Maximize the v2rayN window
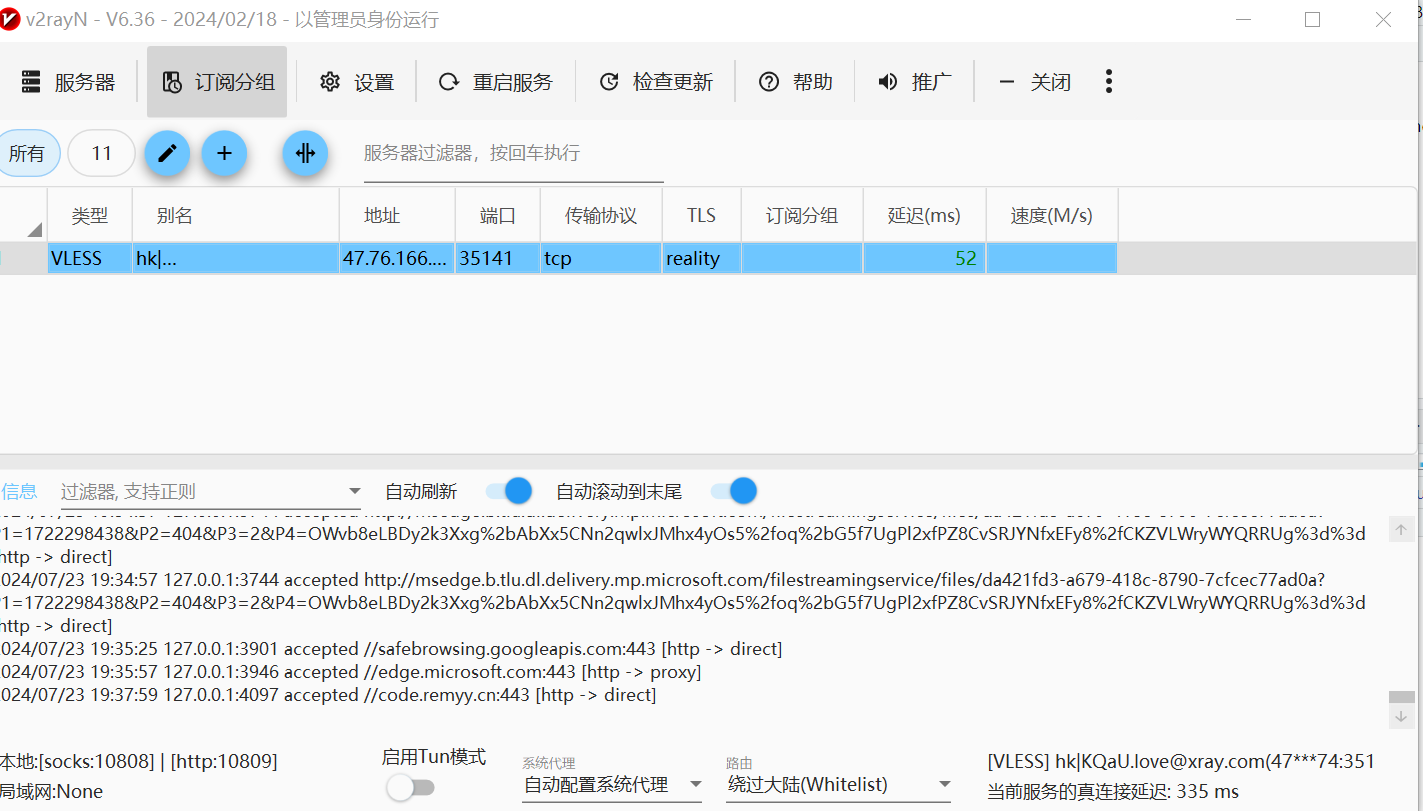 click(1313, 19)
